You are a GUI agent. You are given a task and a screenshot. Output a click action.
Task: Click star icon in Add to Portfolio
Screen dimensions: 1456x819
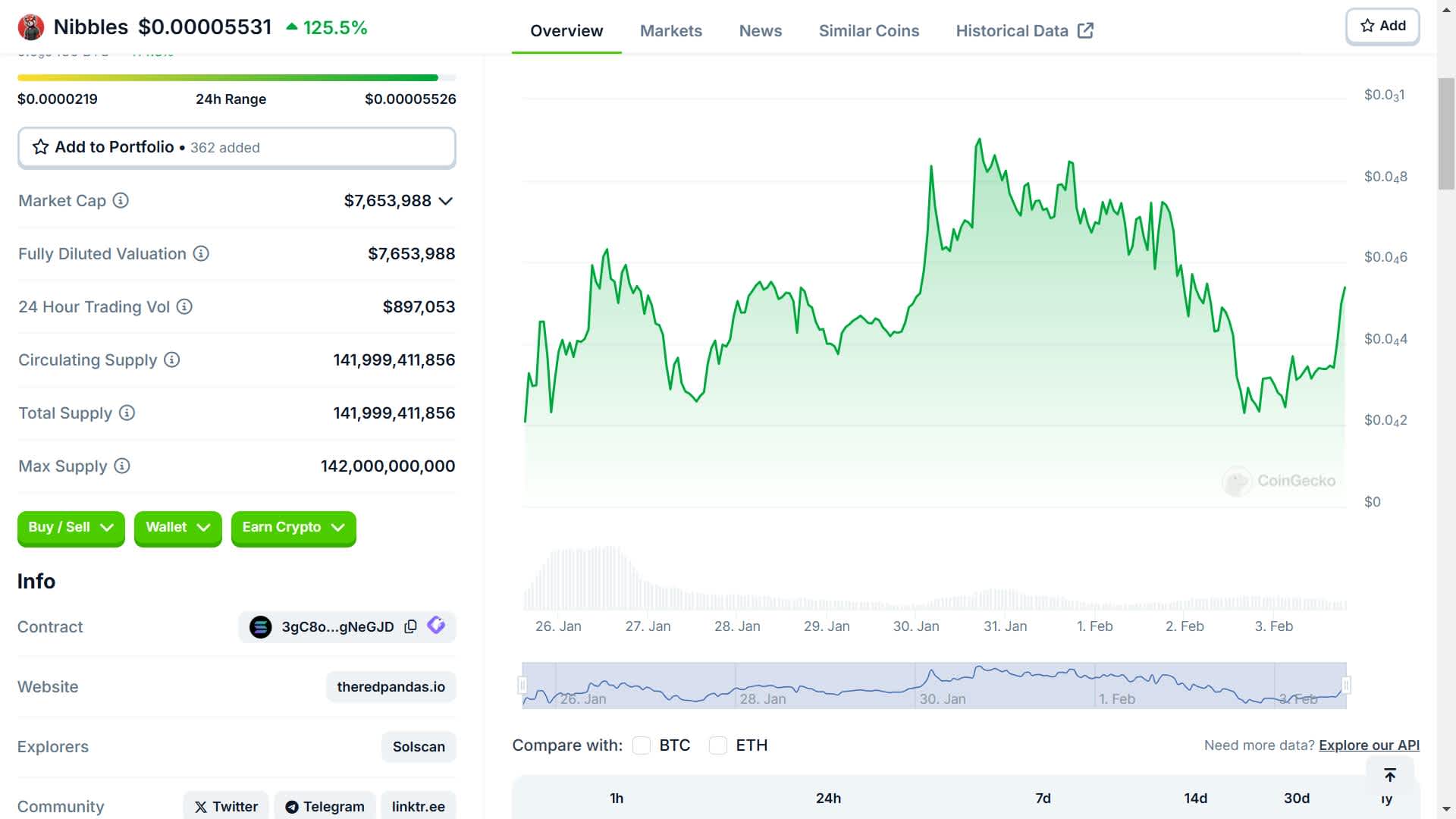(x=40, y=147)
